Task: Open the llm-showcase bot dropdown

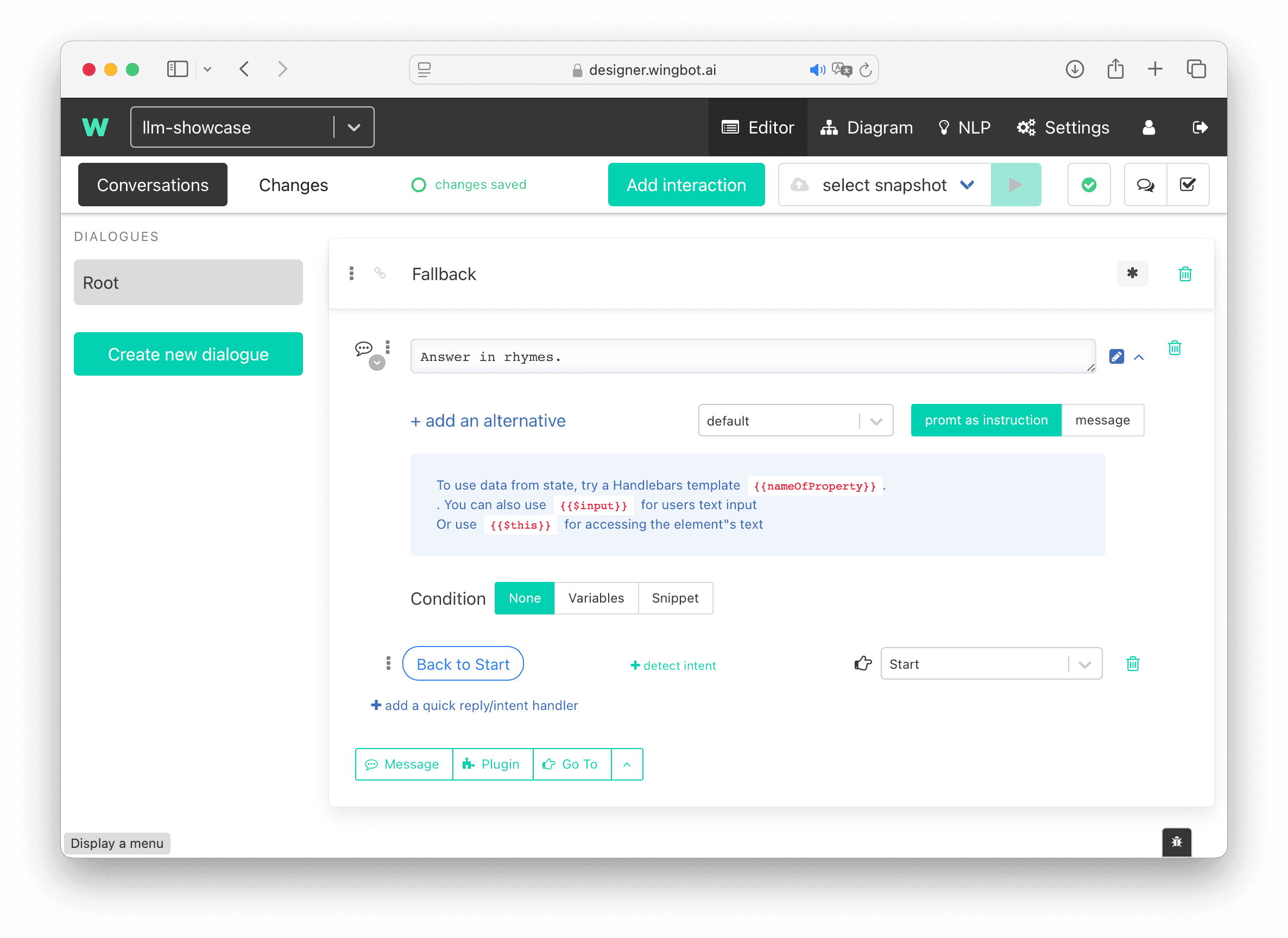Action: (252, 127)
